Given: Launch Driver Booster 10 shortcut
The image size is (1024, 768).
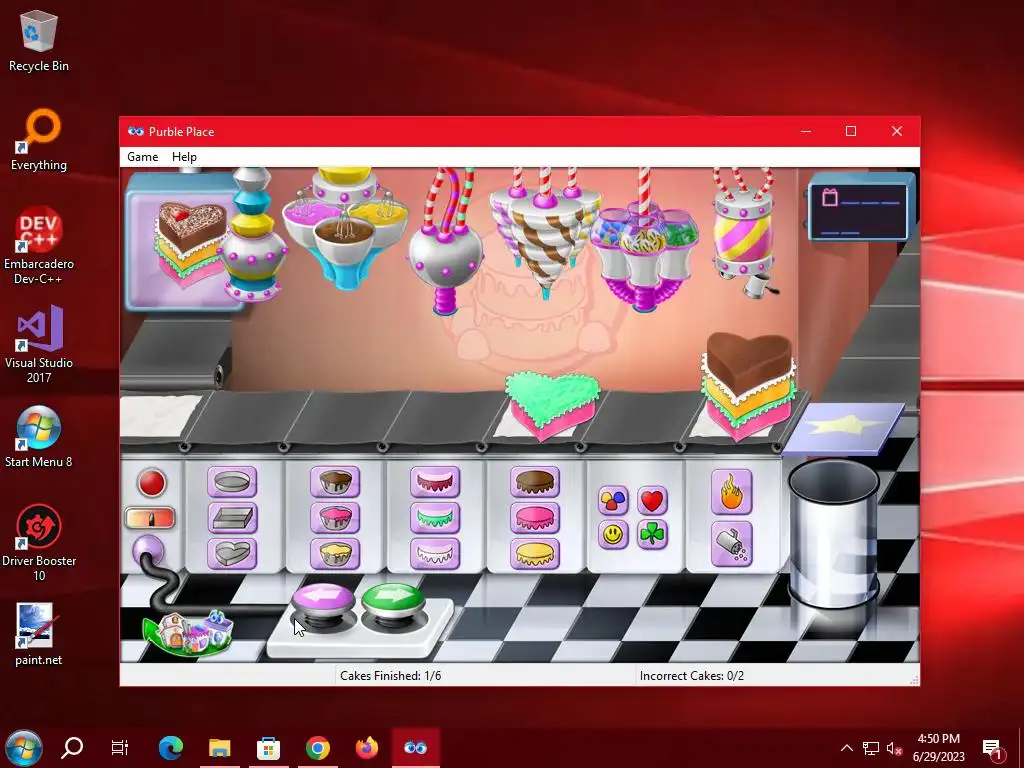Looking at the screenshot, I should pos(39,543).
